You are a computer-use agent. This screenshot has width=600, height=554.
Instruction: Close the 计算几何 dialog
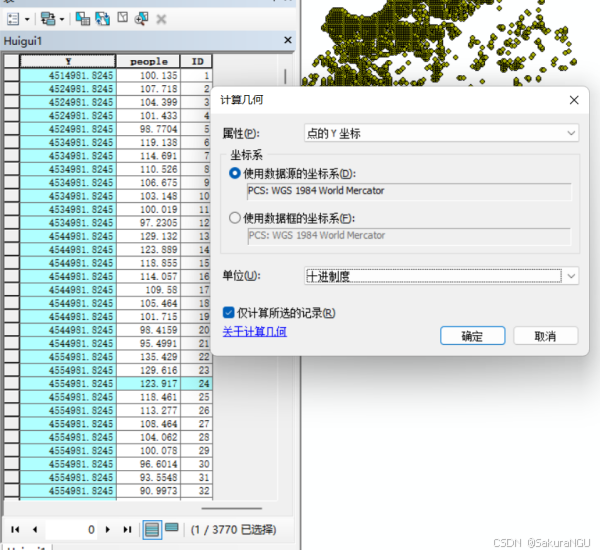[x=574, y=100]
